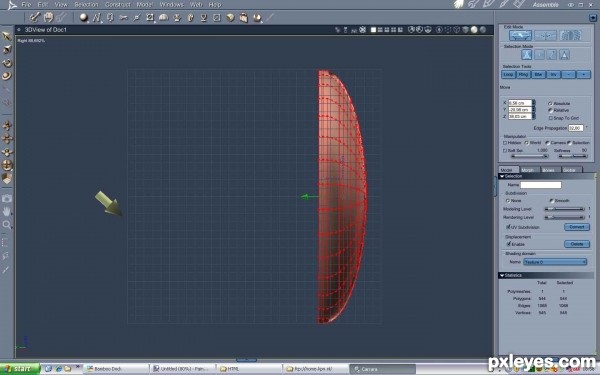Screen dimensions: 600x375
Task: Open the Construct menu
Action: coord(118,5)
